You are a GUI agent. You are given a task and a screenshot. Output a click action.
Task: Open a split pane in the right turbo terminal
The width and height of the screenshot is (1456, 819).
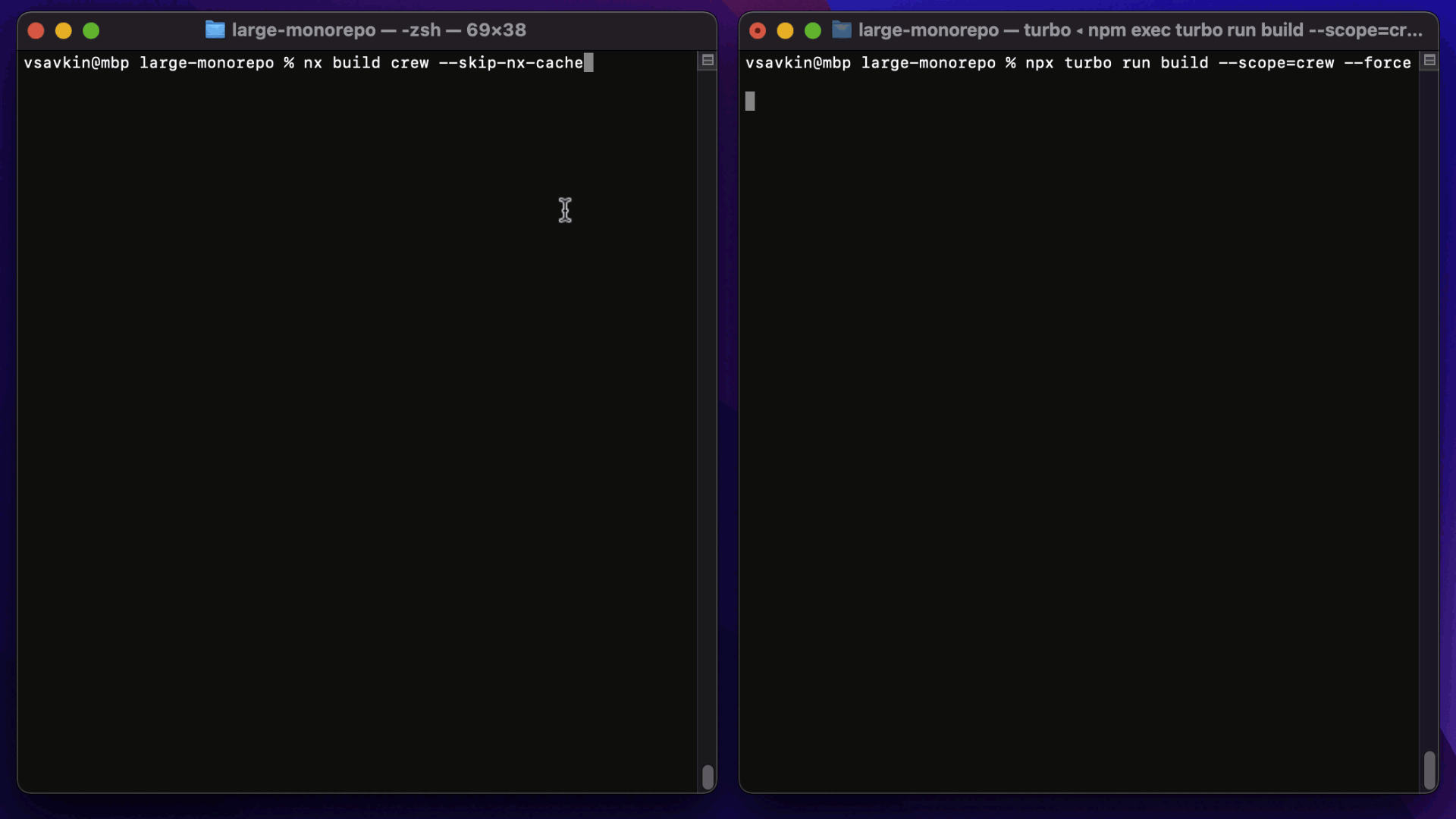1430,61
